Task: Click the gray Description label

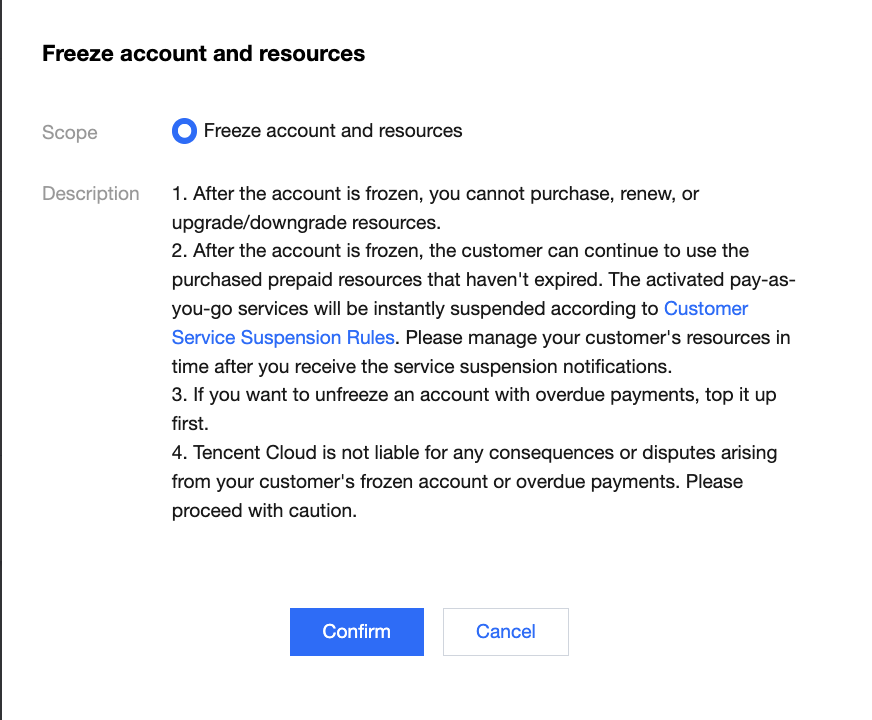Action: (91, 194)
